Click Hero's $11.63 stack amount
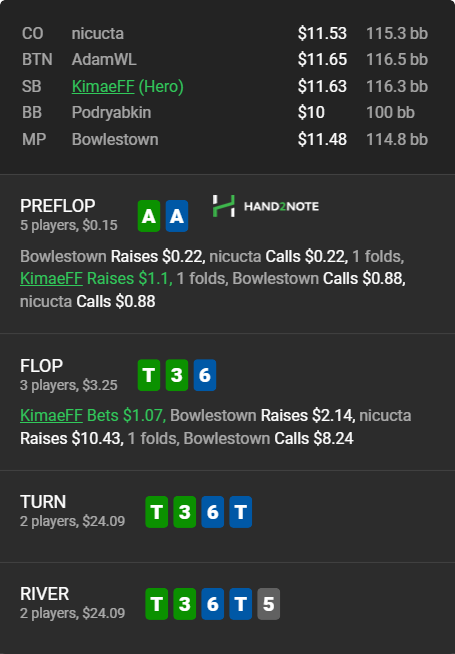 322,86
